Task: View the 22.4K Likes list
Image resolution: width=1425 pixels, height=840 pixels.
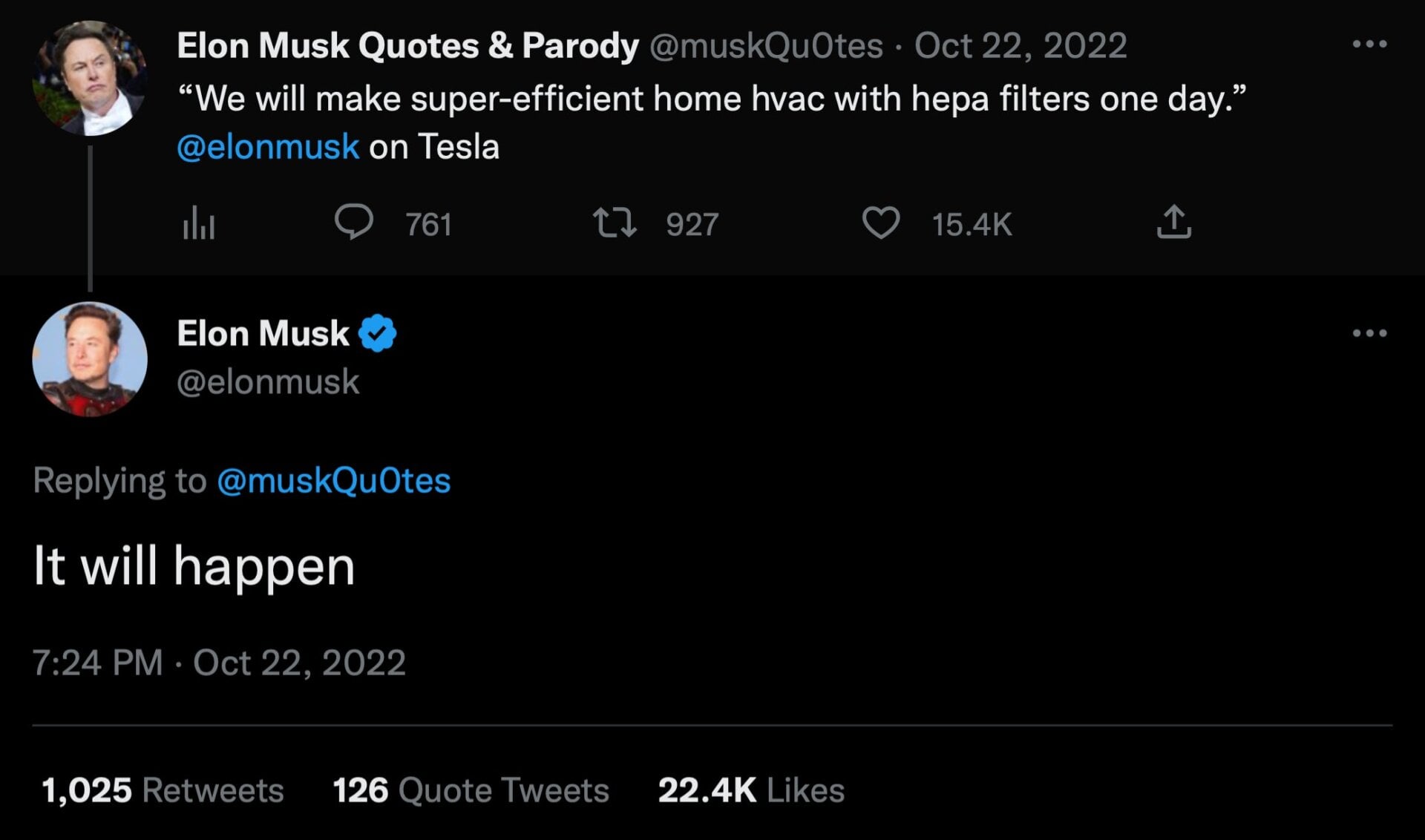Action: [x=750, y=790]
